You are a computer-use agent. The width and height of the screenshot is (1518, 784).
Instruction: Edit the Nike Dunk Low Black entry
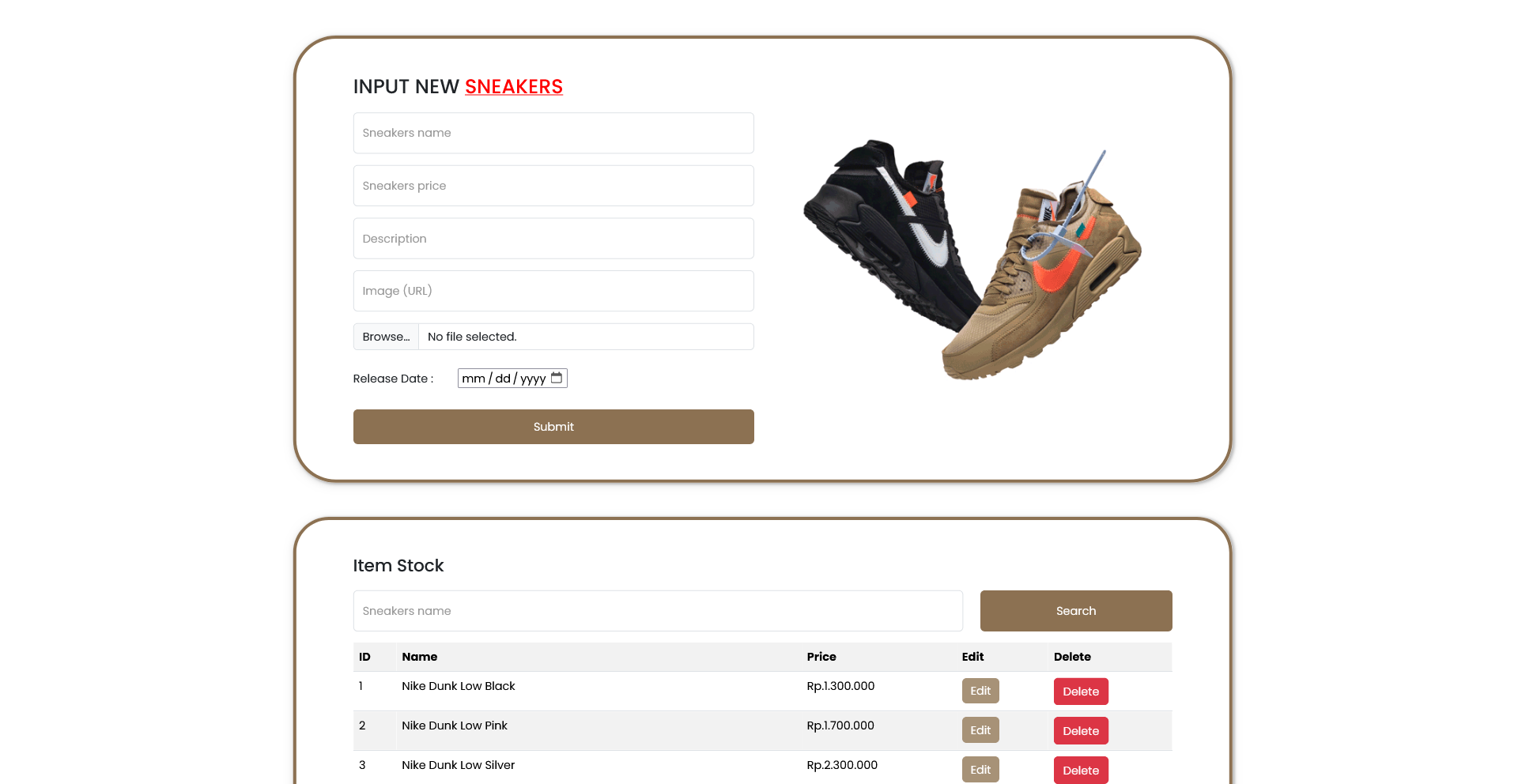(x=980, y=690)
